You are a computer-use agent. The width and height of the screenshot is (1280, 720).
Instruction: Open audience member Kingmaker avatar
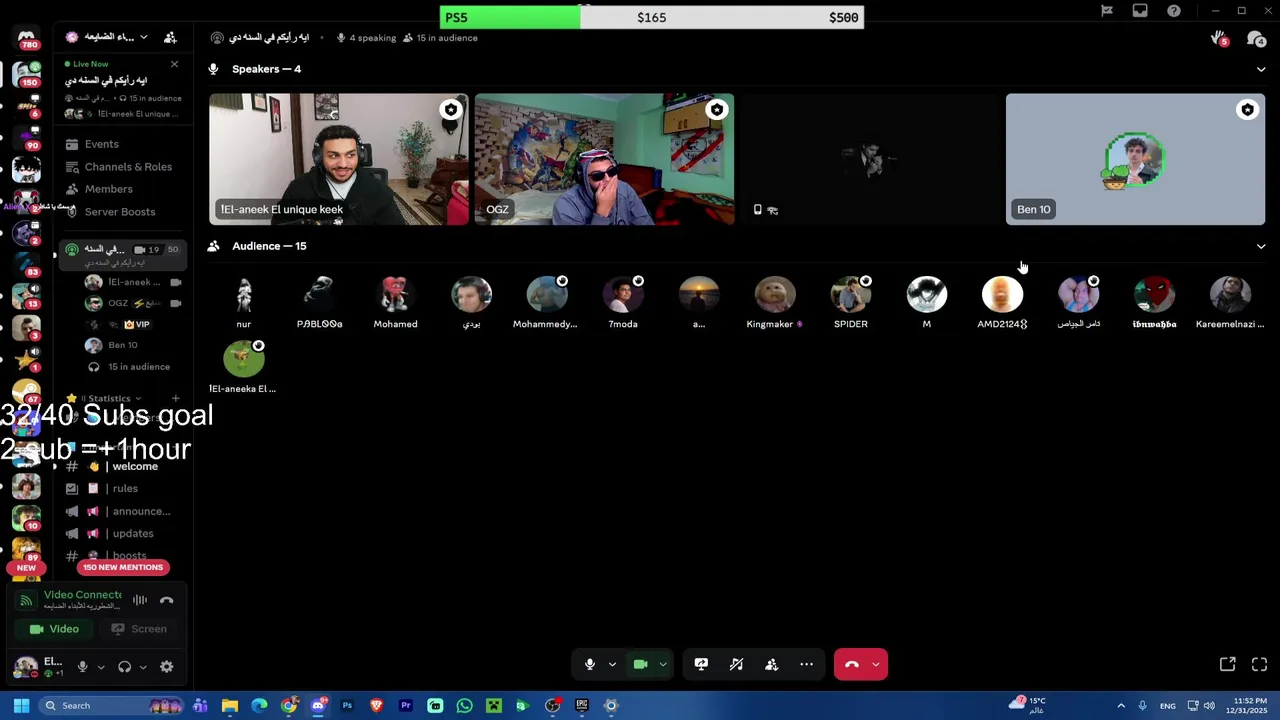coord(775,295)
